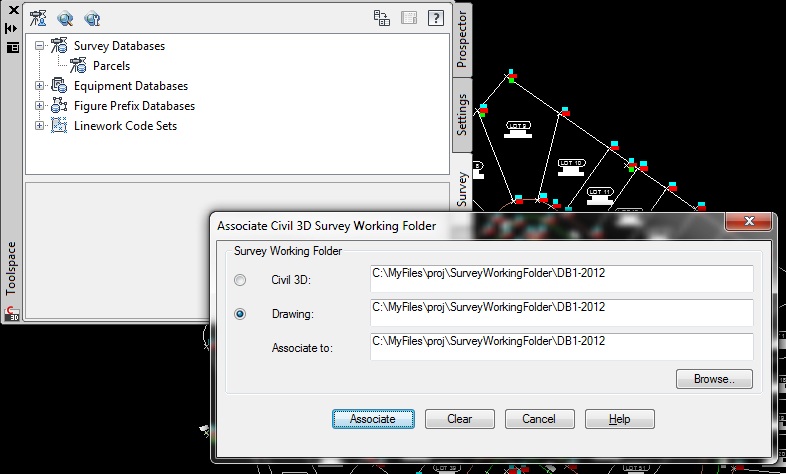Viewport: 786px width, 474px height.
Task: Open Toolspace help question mark icon
Action: tap(436, 18)
